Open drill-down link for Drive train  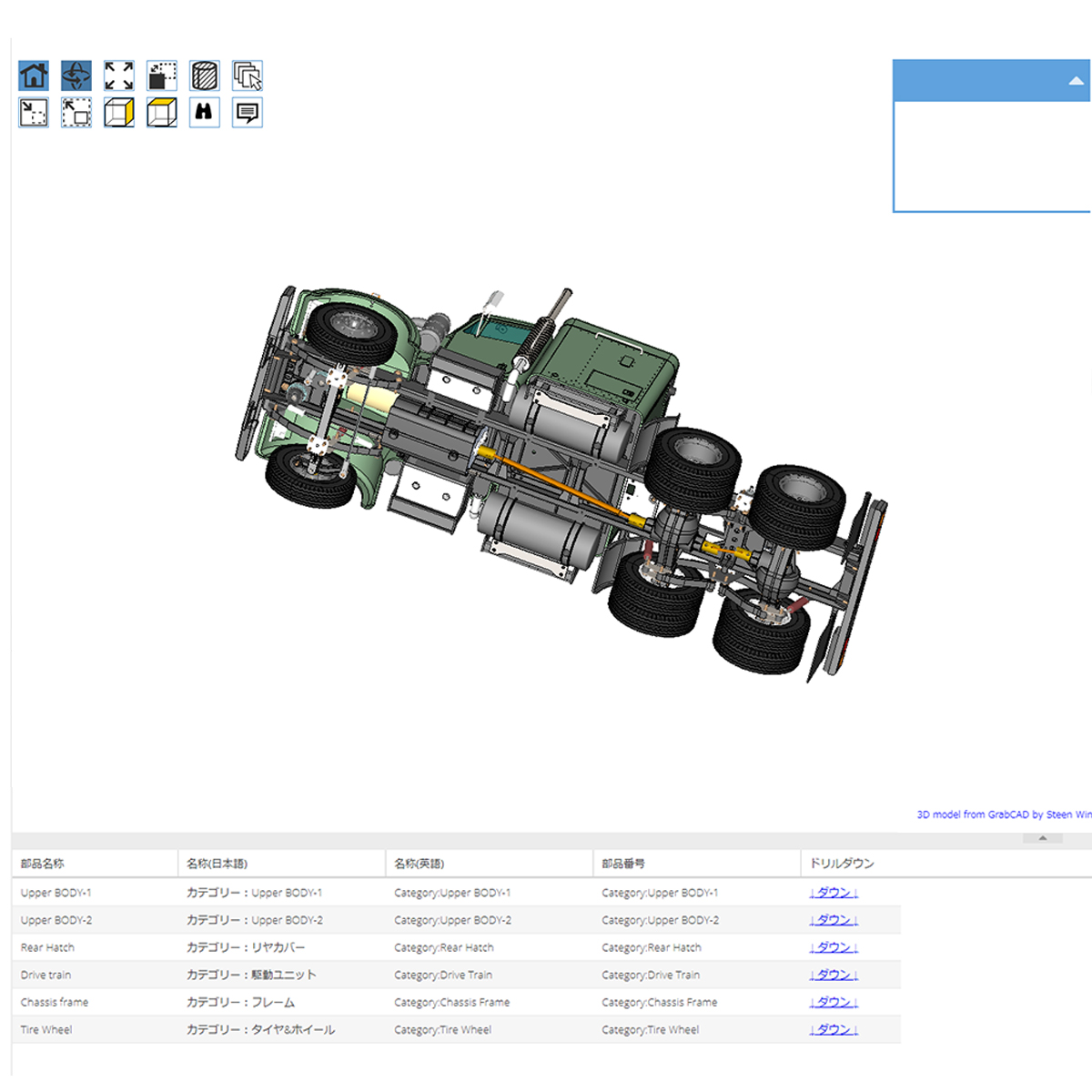point(834,975)
